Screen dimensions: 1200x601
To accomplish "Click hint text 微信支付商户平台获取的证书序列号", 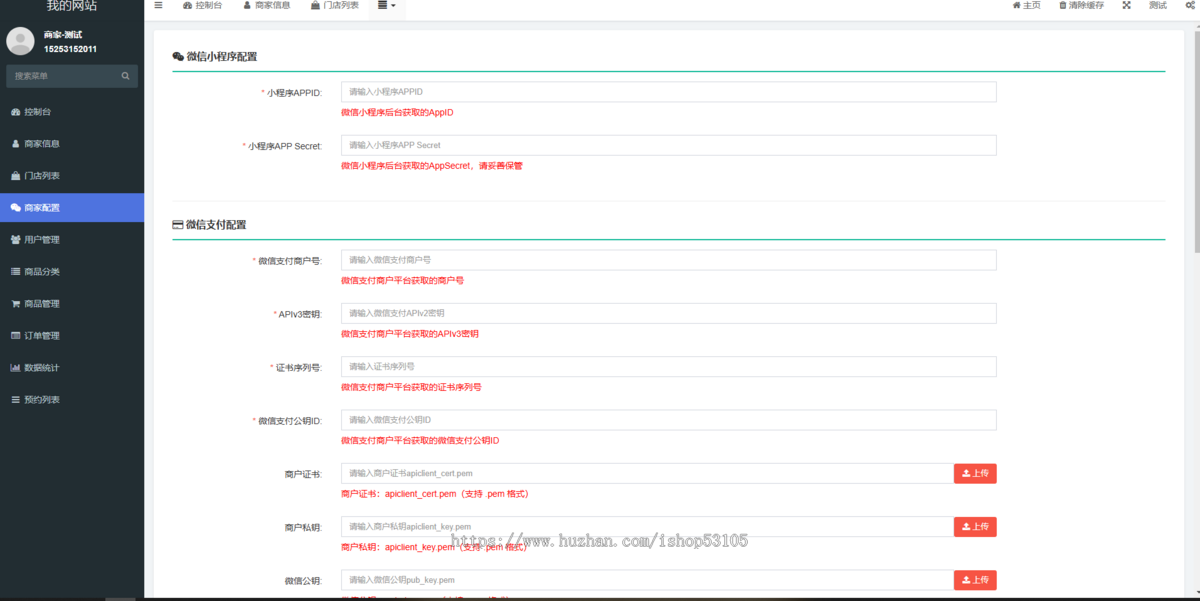I will [411, 387].
